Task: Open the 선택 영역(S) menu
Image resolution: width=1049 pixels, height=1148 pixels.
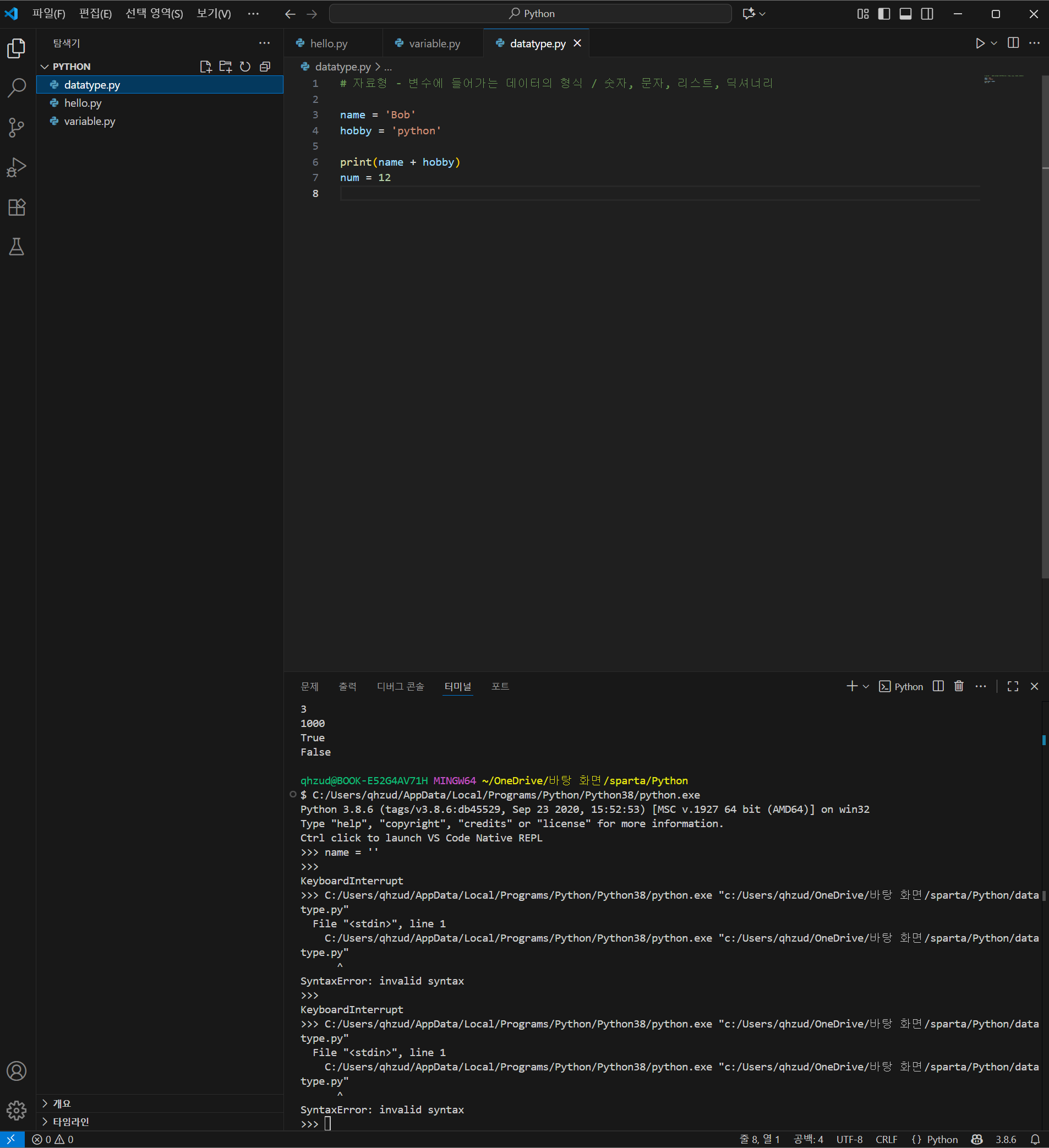Action: (154, 14)
